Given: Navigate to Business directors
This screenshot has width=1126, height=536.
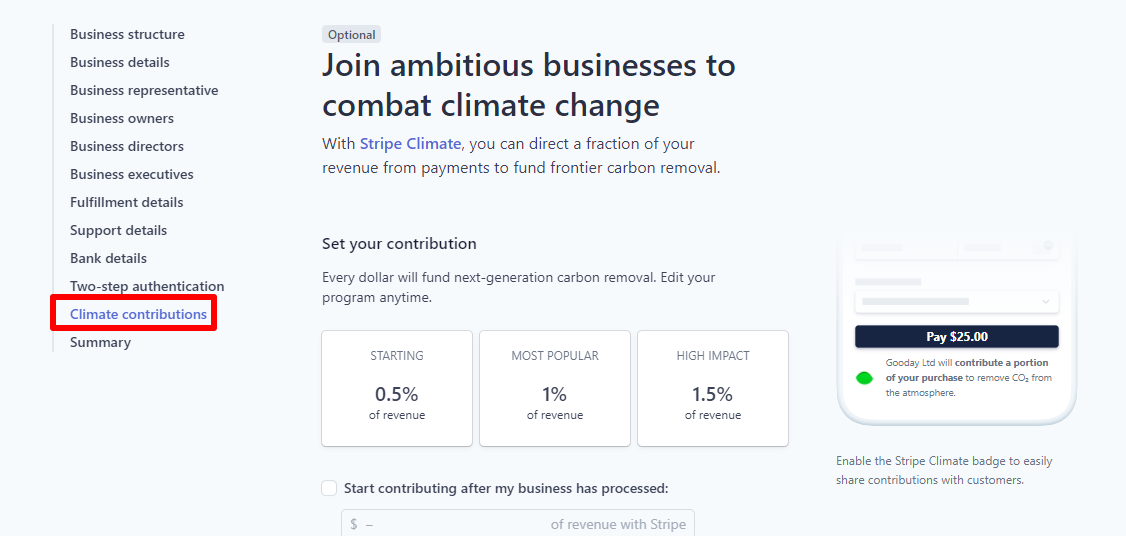Looking at the screenshot, I should click(127, 147).
